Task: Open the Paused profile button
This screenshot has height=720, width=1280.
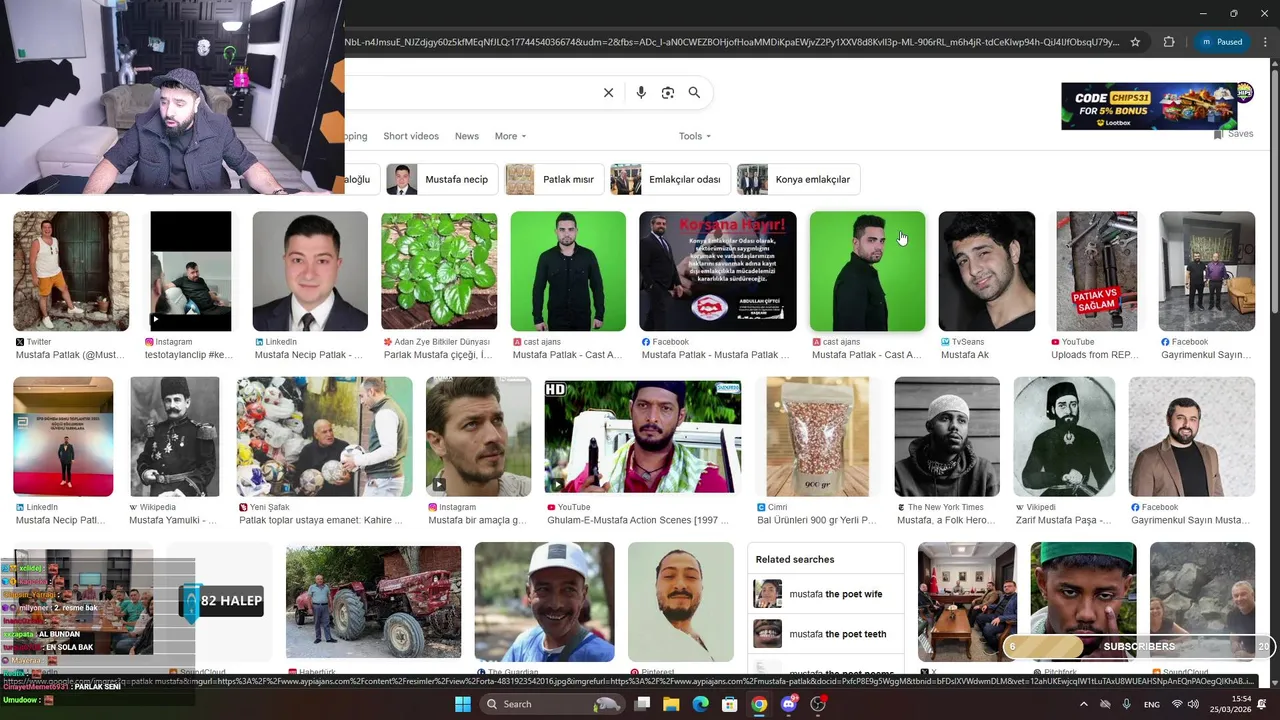Action: [1222, 42]
